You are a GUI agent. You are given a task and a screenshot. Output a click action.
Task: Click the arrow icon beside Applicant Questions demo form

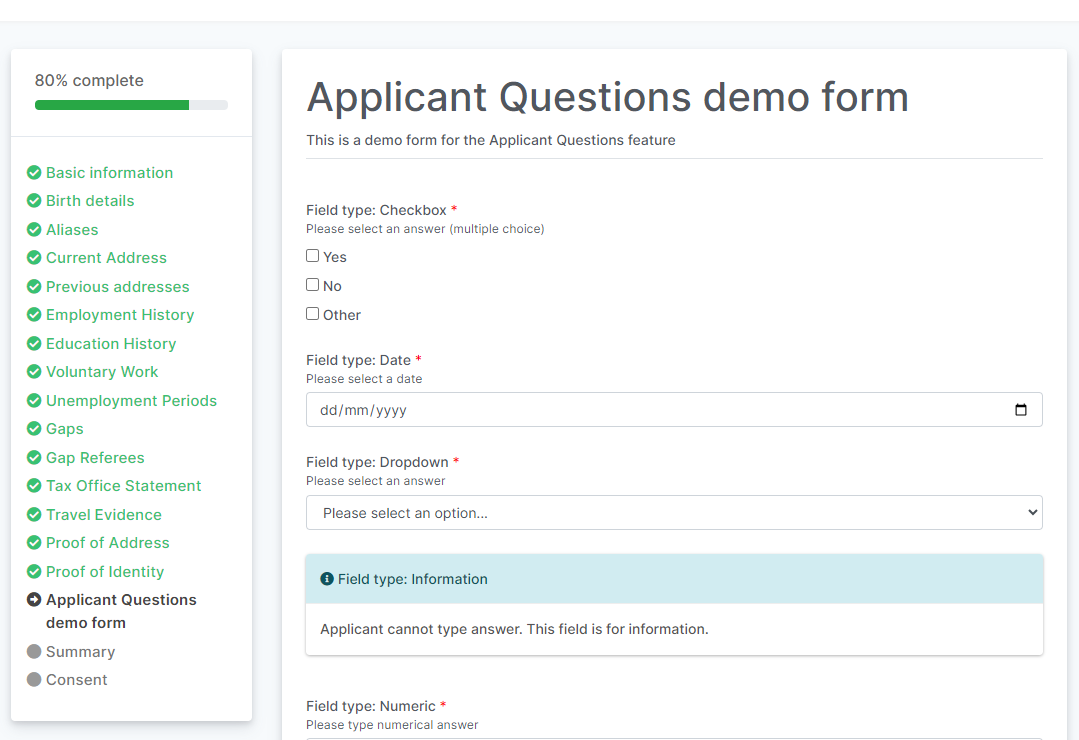pos(34,600)
